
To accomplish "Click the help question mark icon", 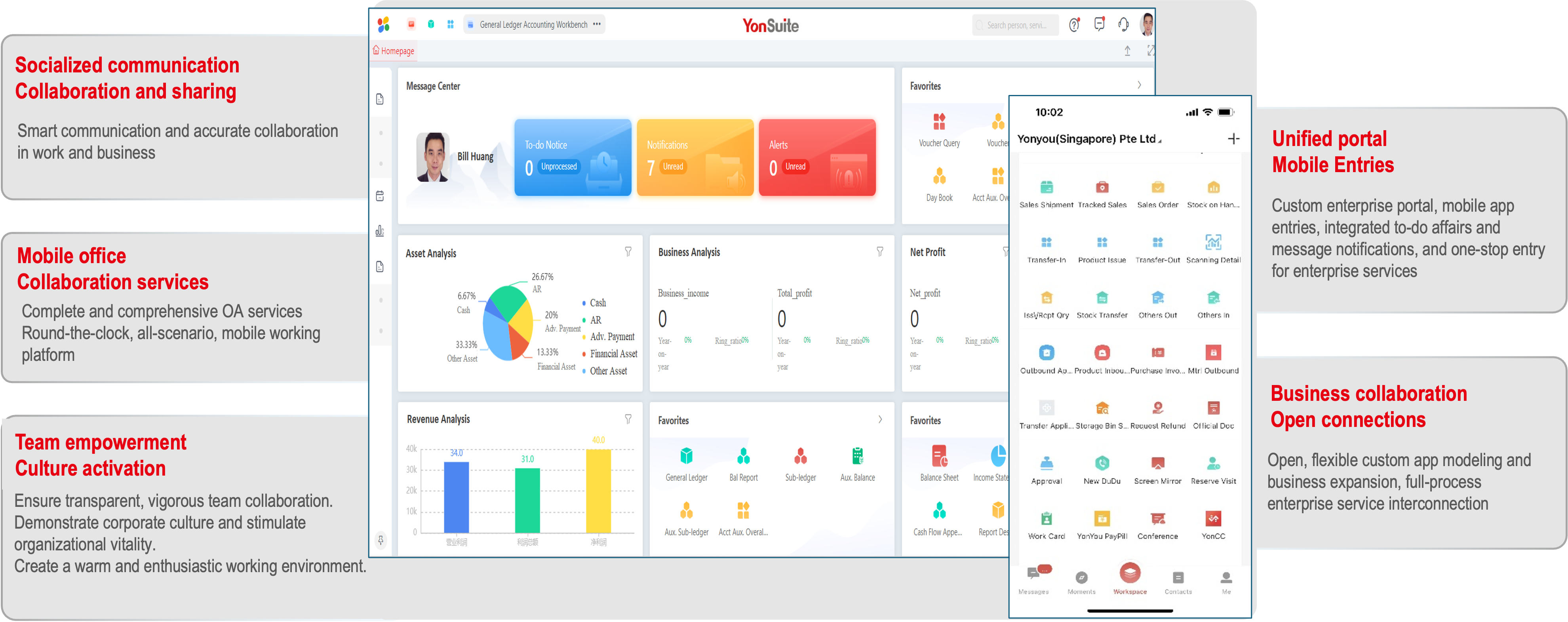I will coord(1074,25).
